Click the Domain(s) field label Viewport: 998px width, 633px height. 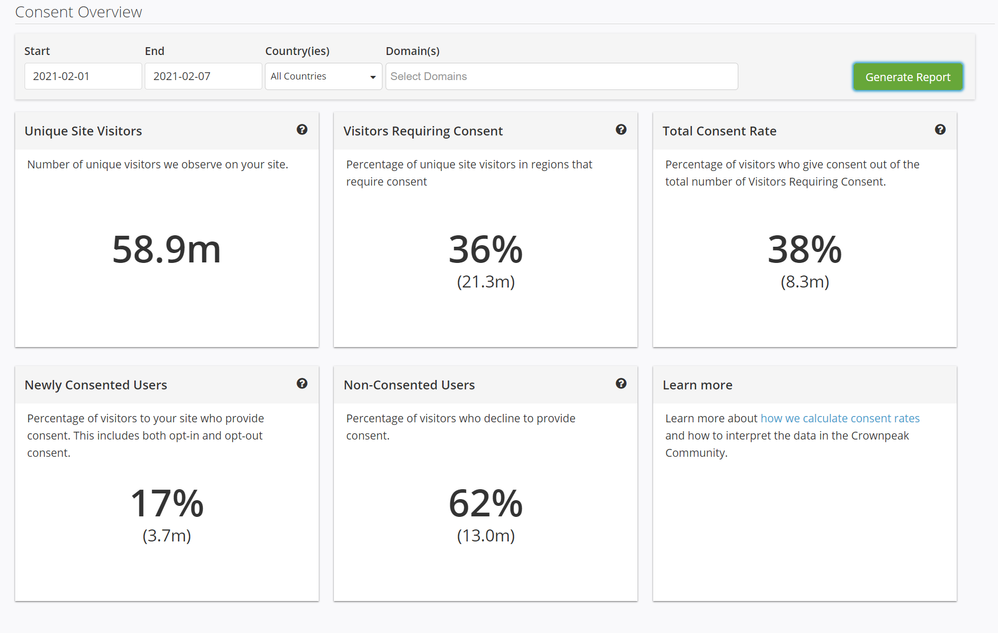412,51
